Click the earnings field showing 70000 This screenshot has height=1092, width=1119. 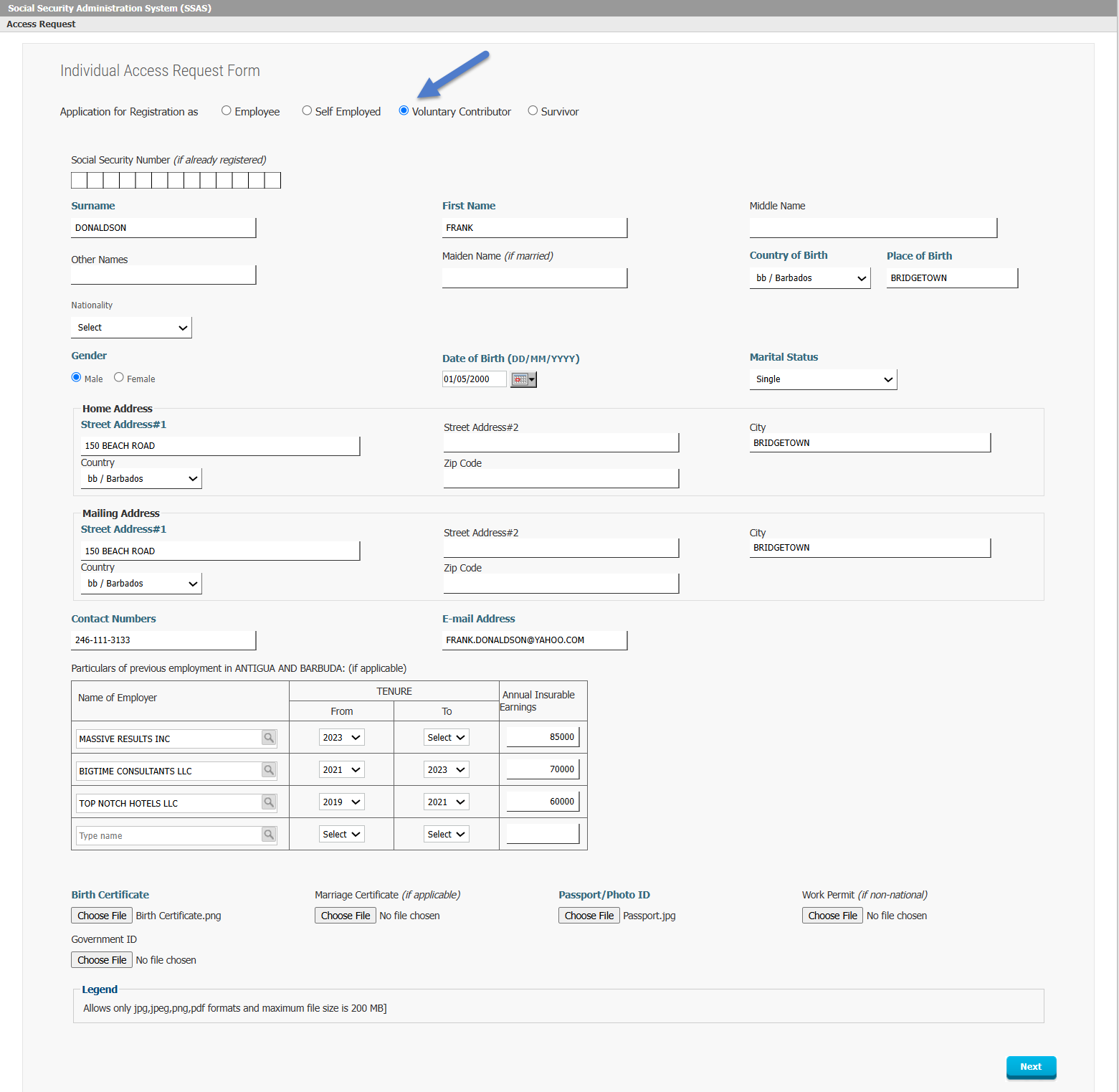[x=543, y=769]
